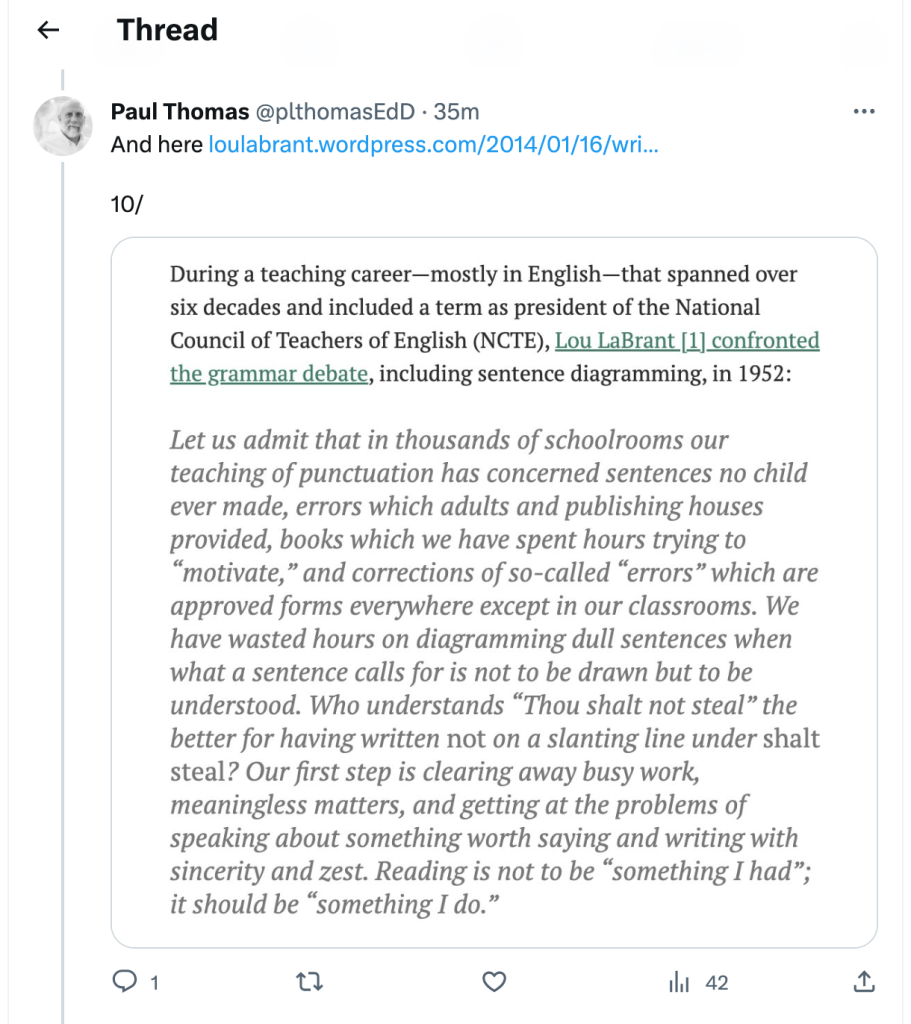Viewport: 911px width, 1024px height.
Task: Click the Paul Thomas display name
Action: point(180,112)
